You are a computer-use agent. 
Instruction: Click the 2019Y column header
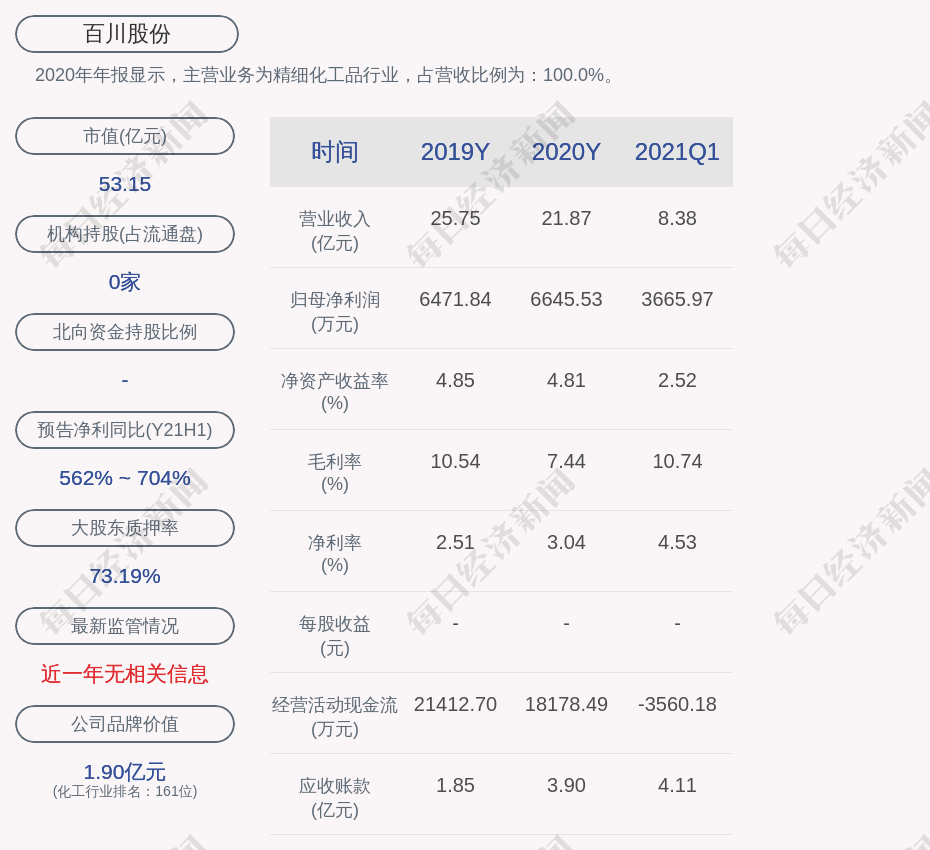pyautogui.click(x=455, y=152)
